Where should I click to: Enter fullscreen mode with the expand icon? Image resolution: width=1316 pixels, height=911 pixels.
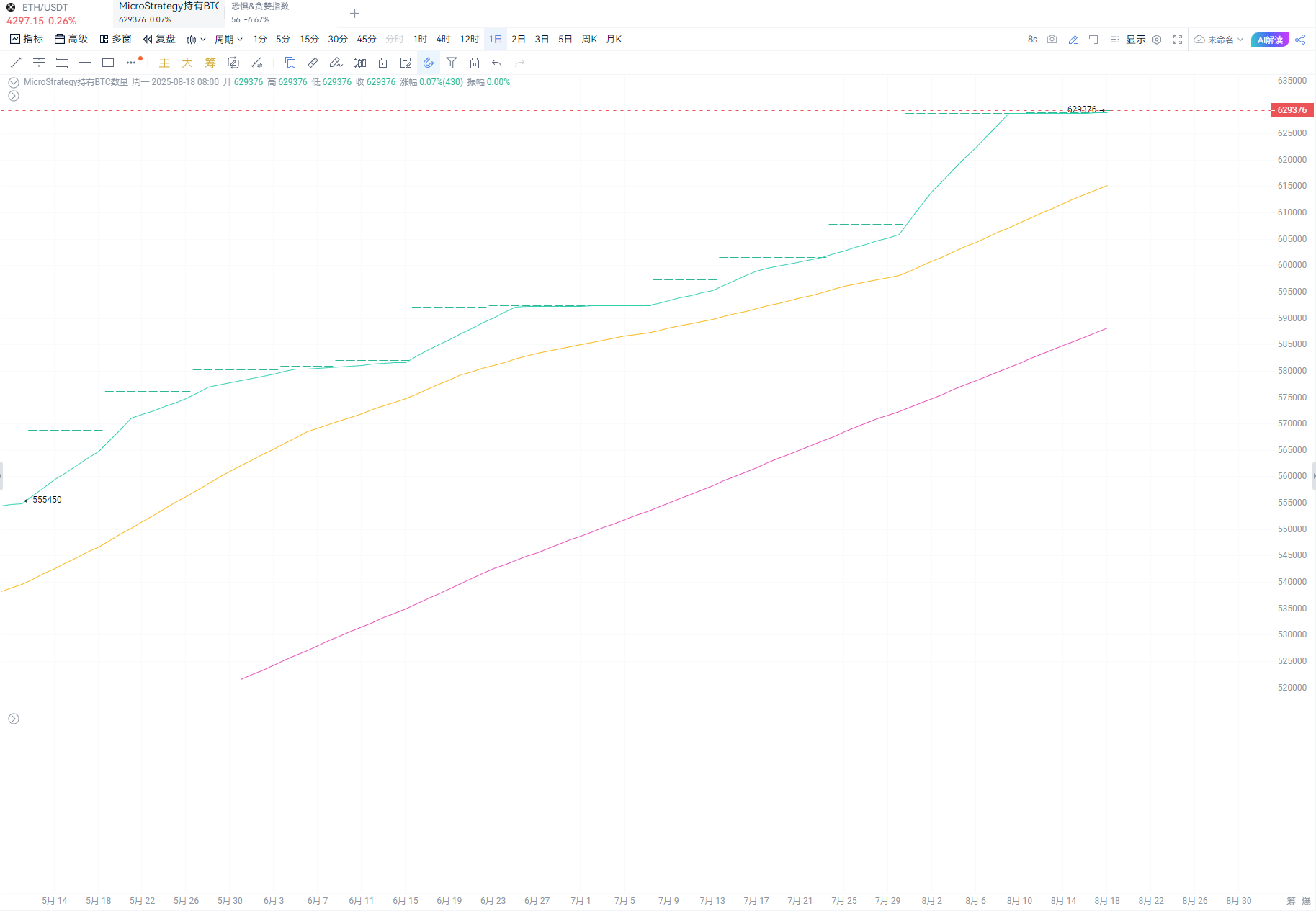tap(1178, 40)
